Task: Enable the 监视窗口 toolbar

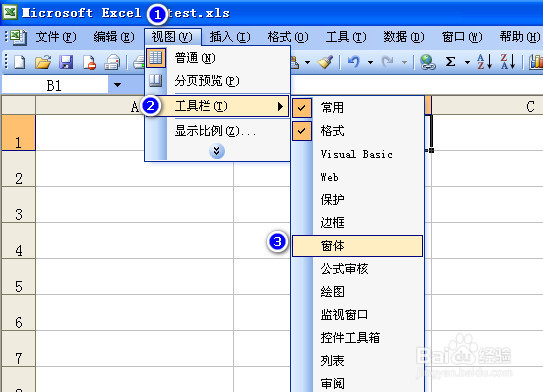Action: click(x=357, y=315)
